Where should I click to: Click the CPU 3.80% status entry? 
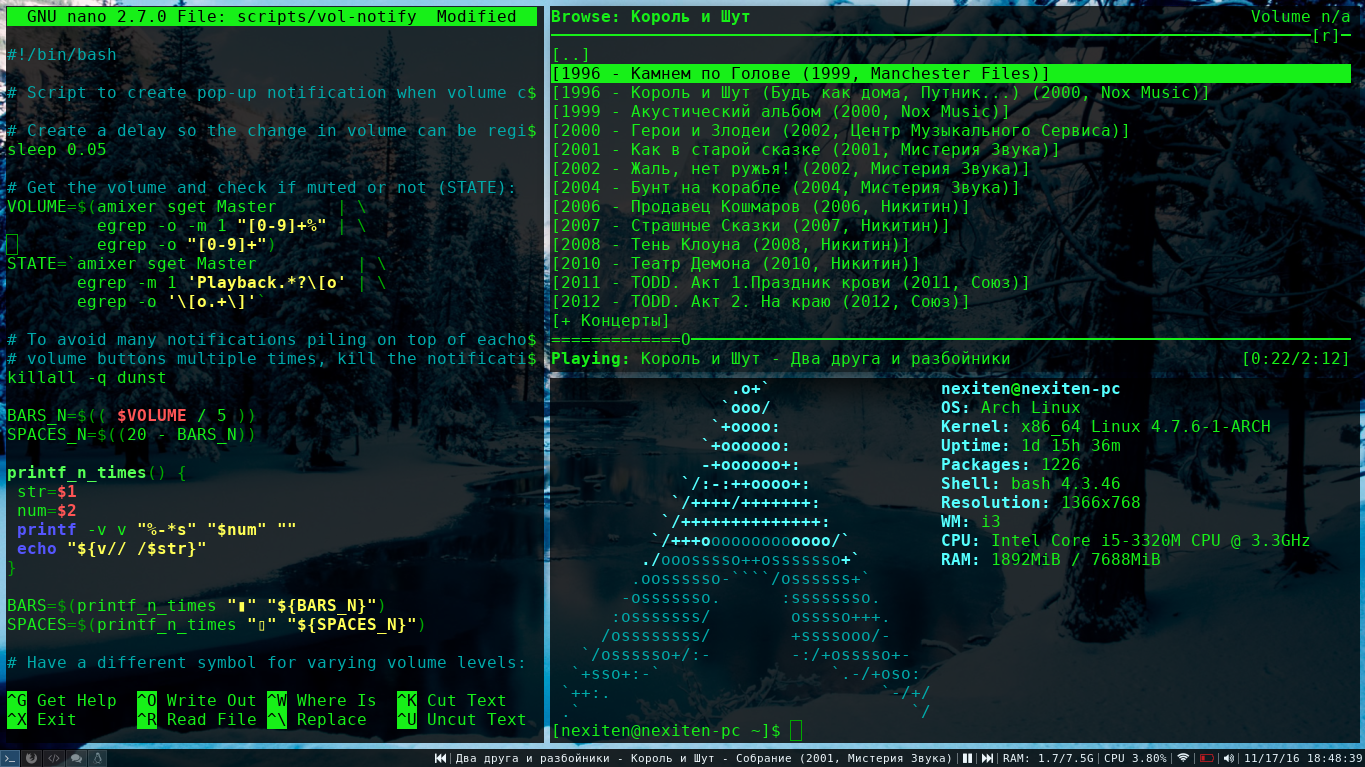(1135, 758)
